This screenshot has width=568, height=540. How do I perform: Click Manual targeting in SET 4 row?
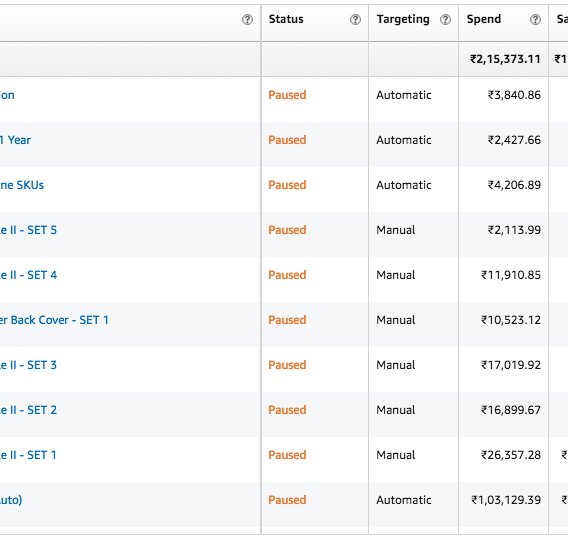pyautogui.click(x=396, y=275)
